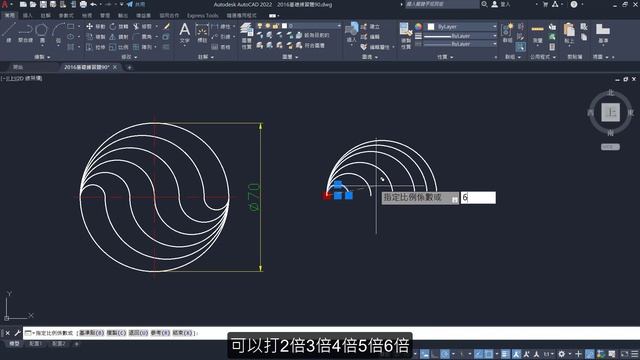Image resolution: width=640 pixels, height=360 pixels.
Task: Expand the Properties panel title
Action: [445, 57]
